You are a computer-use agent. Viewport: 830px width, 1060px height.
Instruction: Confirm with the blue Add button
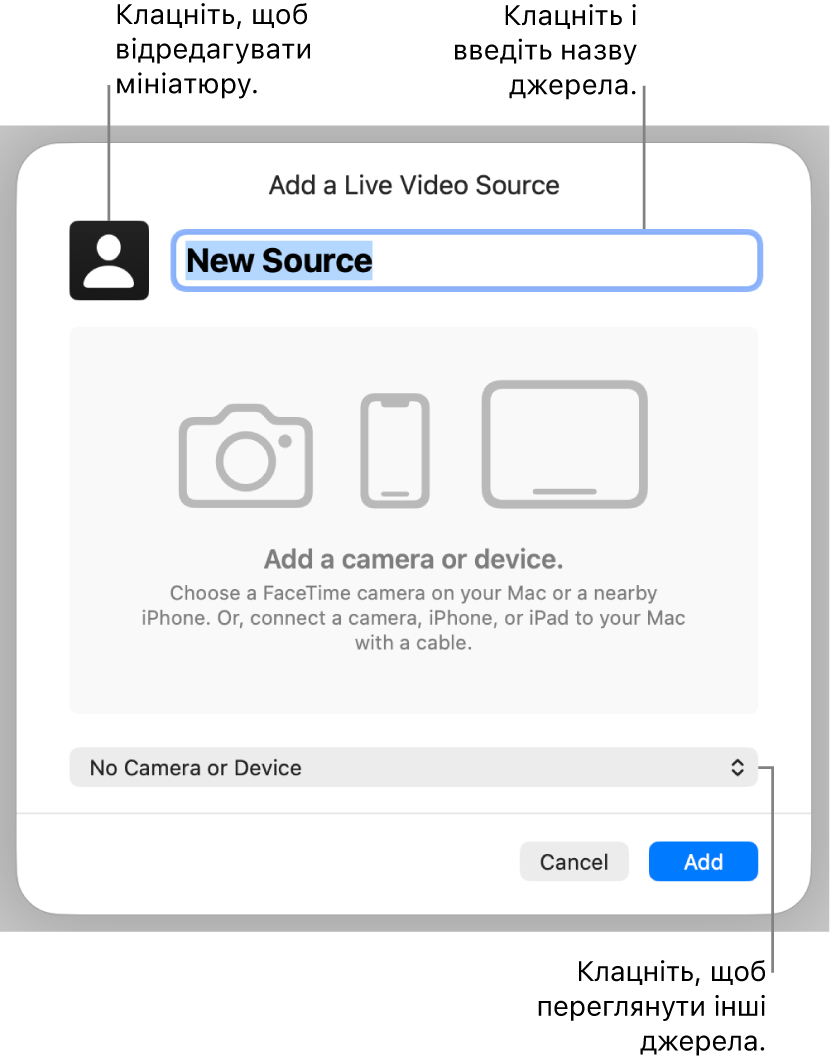(703, 862)
